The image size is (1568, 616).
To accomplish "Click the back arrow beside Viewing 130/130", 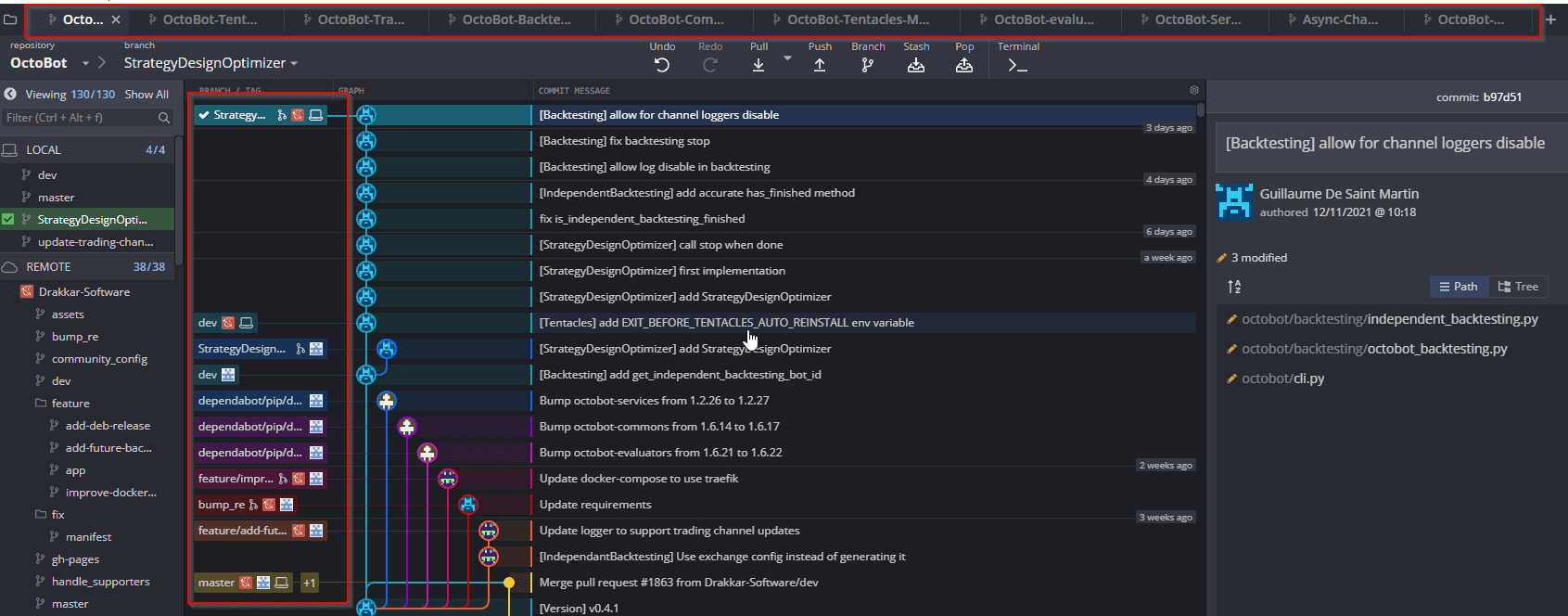I will click(10, 94).
